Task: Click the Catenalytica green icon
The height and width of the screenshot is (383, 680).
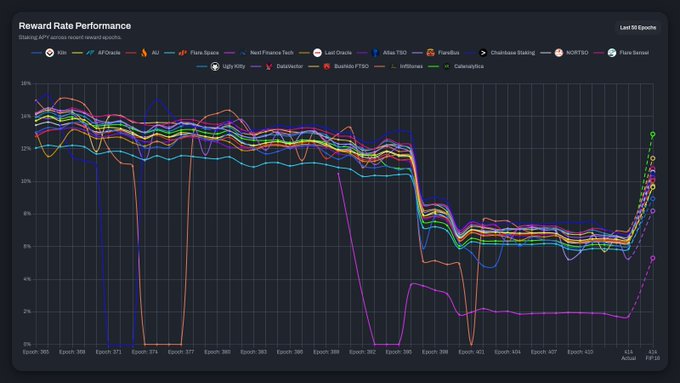Action: 447,66
